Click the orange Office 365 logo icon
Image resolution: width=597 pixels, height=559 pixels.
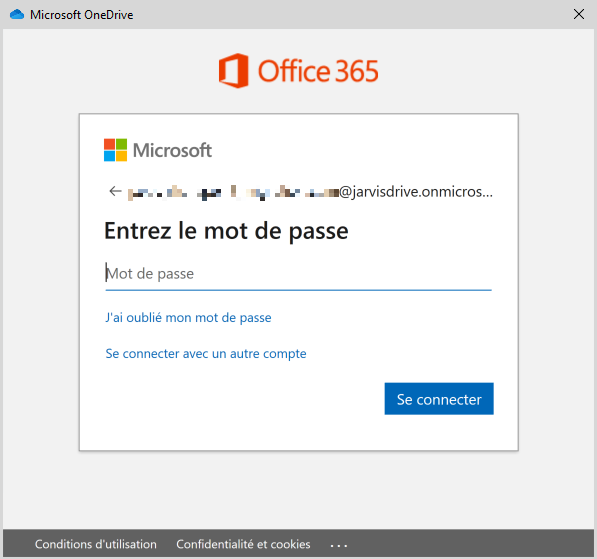coord(233,71)
